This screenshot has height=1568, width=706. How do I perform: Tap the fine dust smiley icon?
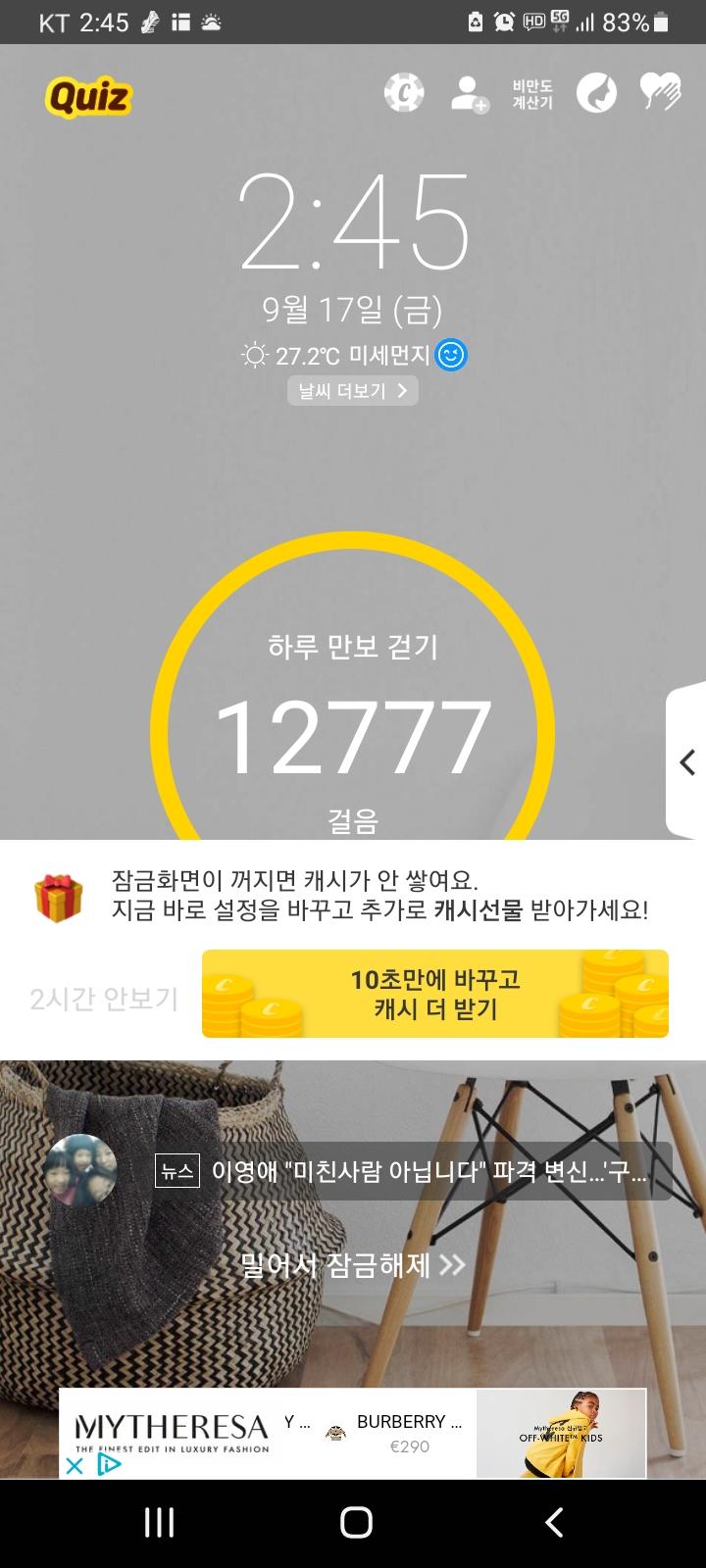(451, 355)
